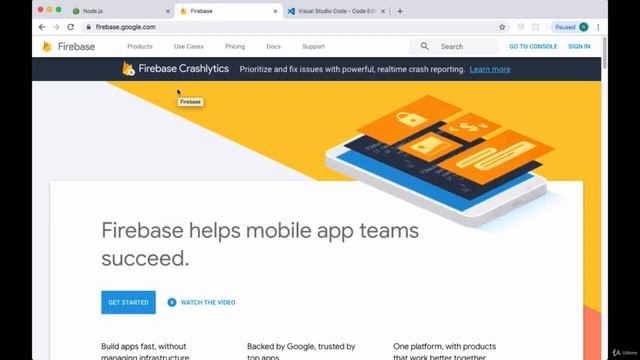The image size is (640, 360).
Task: Click WATCH THE VIDEO link
Action: (x=208, y=302)
